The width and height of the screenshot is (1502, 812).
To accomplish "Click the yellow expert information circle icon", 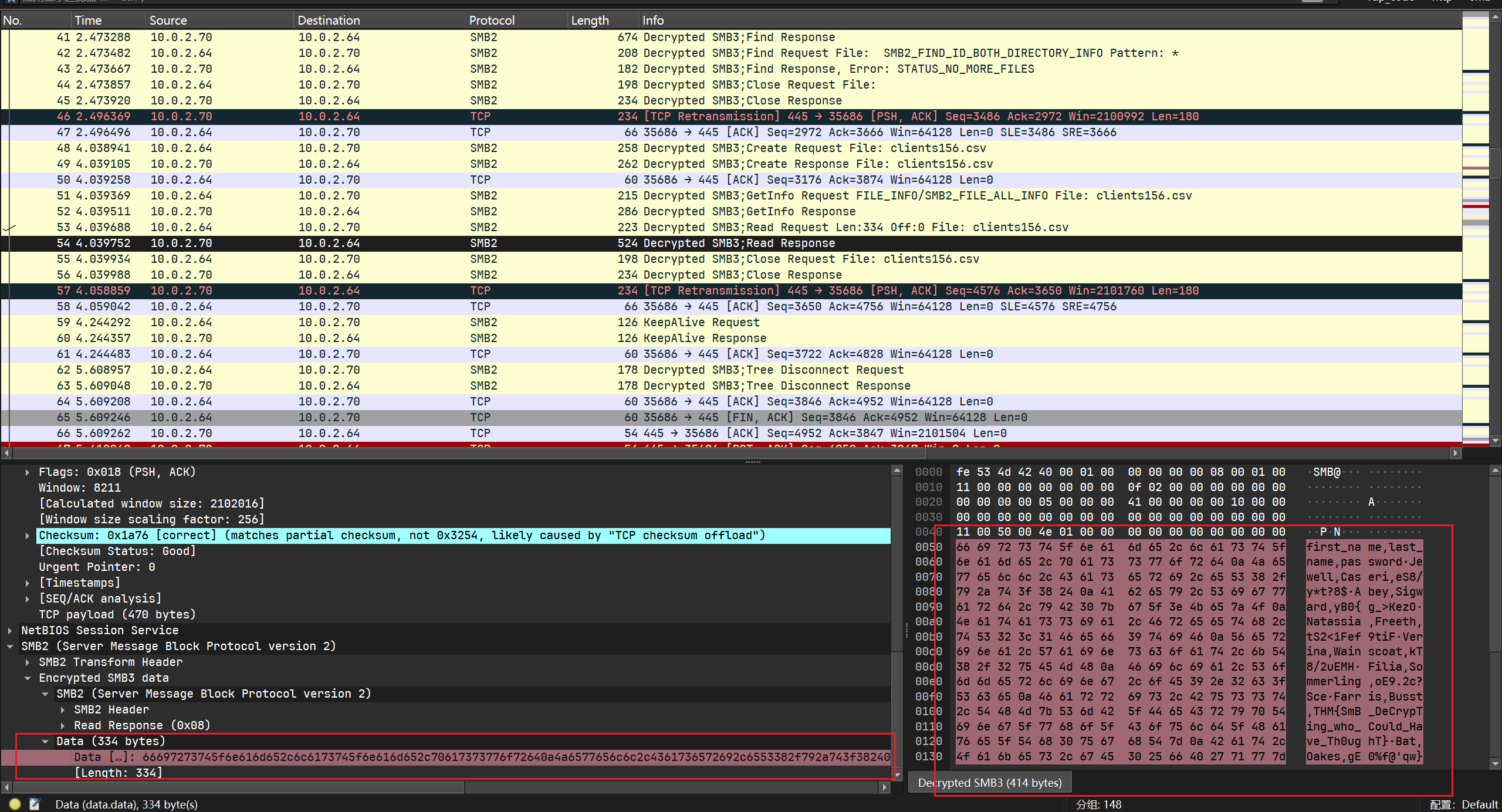I will point(15,804).
